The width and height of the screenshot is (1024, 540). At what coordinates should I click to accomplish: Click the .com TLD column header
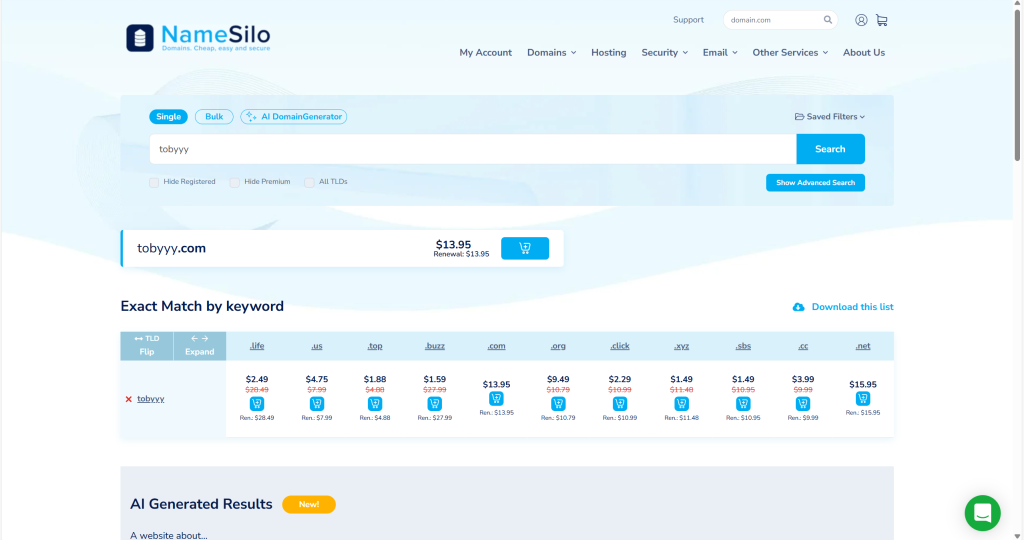[x=496, y=346]
